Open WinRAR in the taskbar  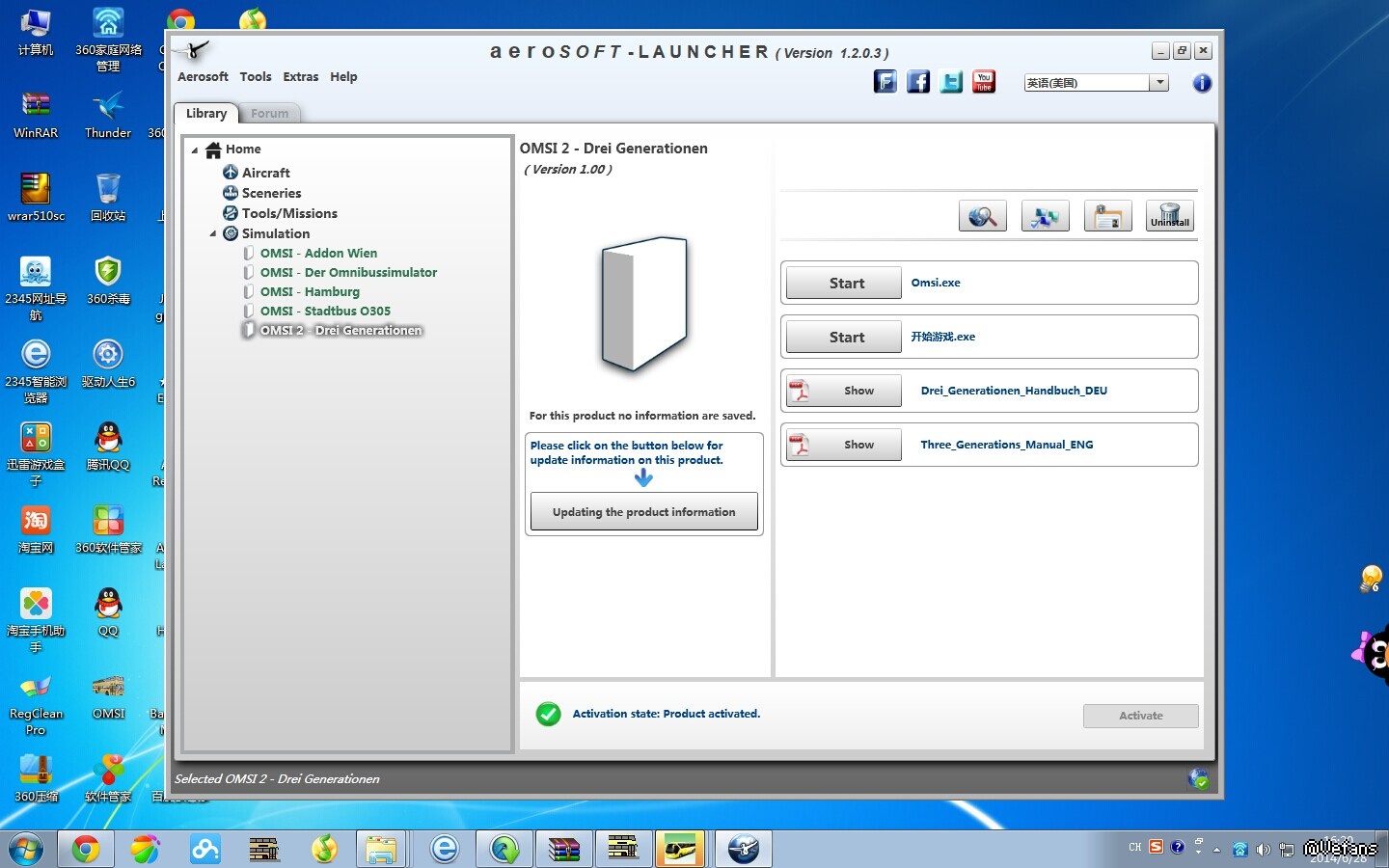pos(563,849)
